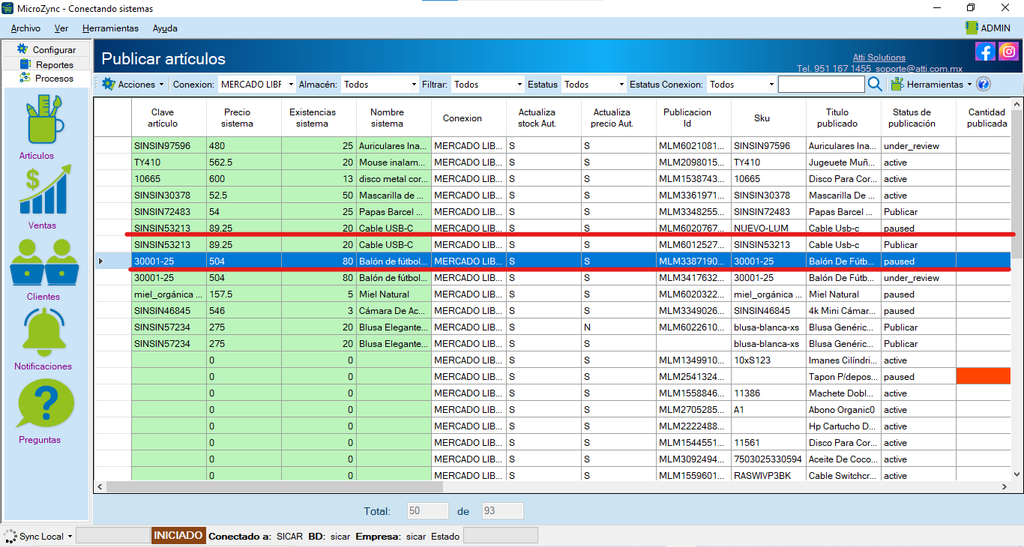The height and width of the screenshot is (547, 1024).
Task: Click the ADMIN user icon
Action: pyautogui.click(x=972, y=27)
